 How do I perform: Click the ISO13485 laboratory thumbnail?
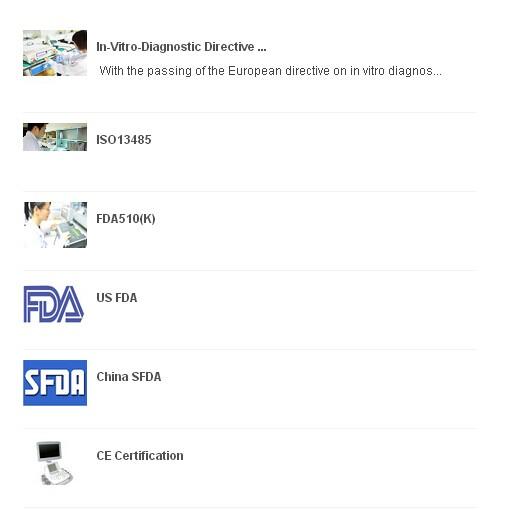coord(55,137)
